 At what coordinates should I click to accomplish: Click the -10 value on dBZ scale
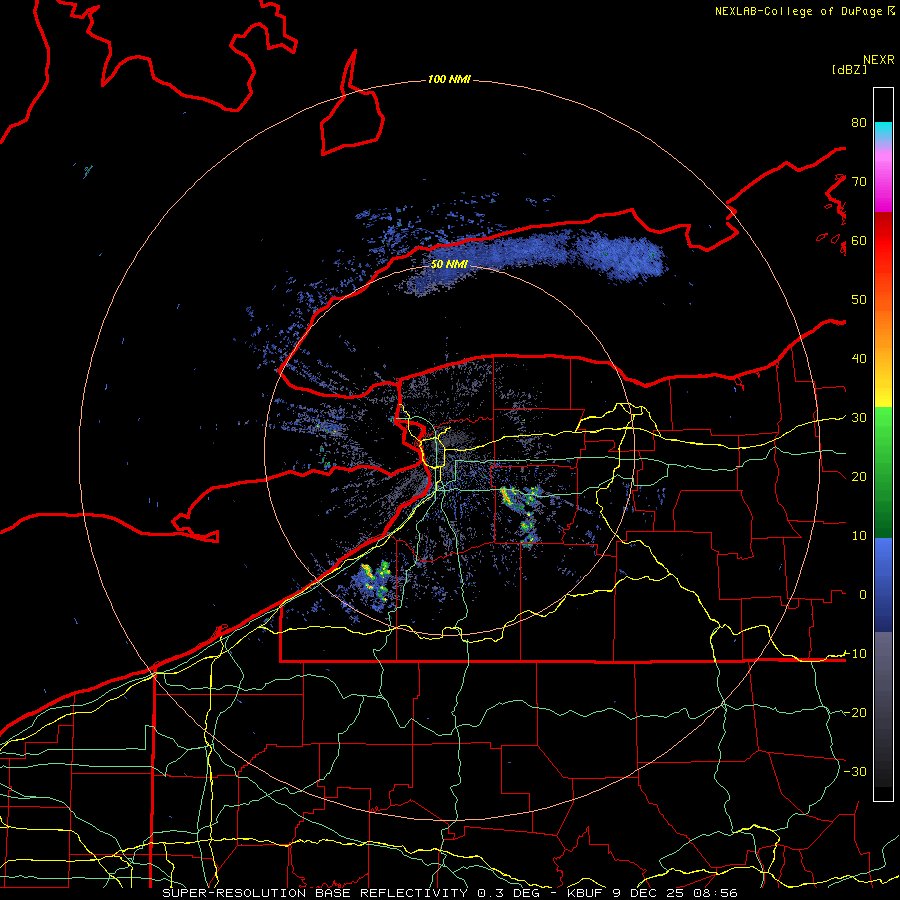855,654
